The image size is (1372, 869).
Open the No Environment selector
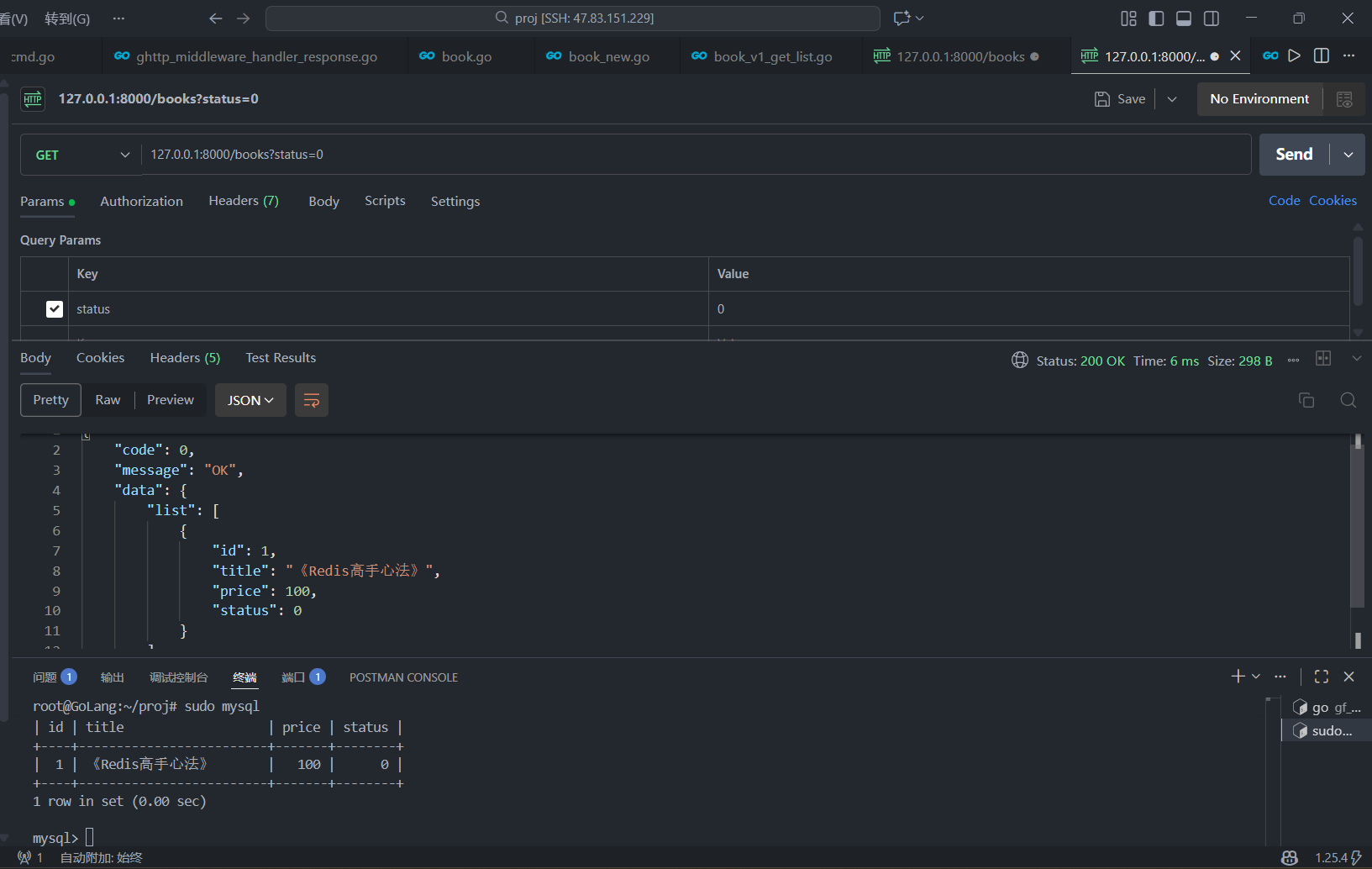pyautogui.click(x=1259, y=99)
